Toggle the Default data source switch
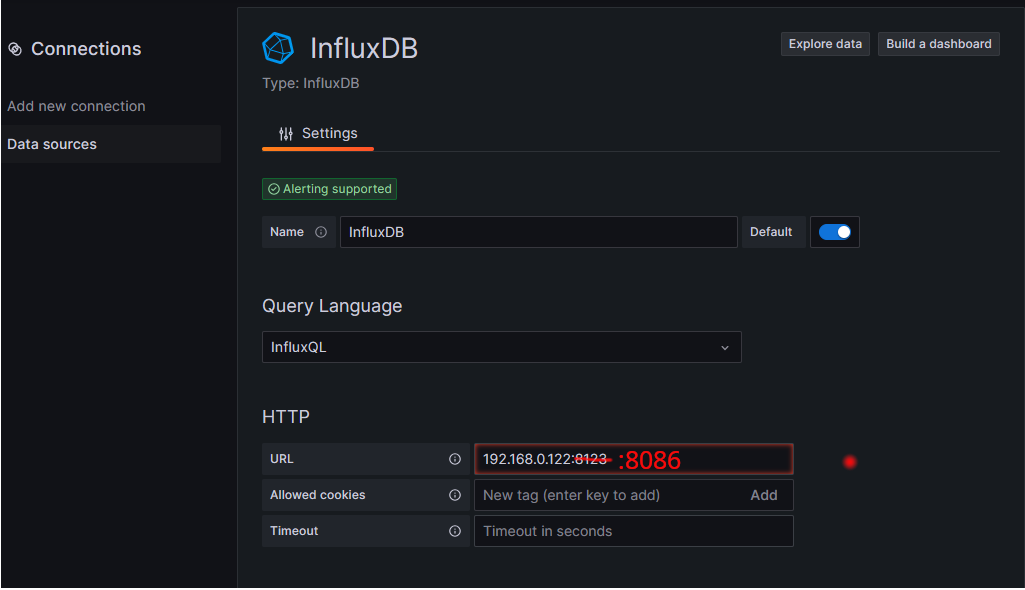Screen dimensions: 1025x590 835,232
